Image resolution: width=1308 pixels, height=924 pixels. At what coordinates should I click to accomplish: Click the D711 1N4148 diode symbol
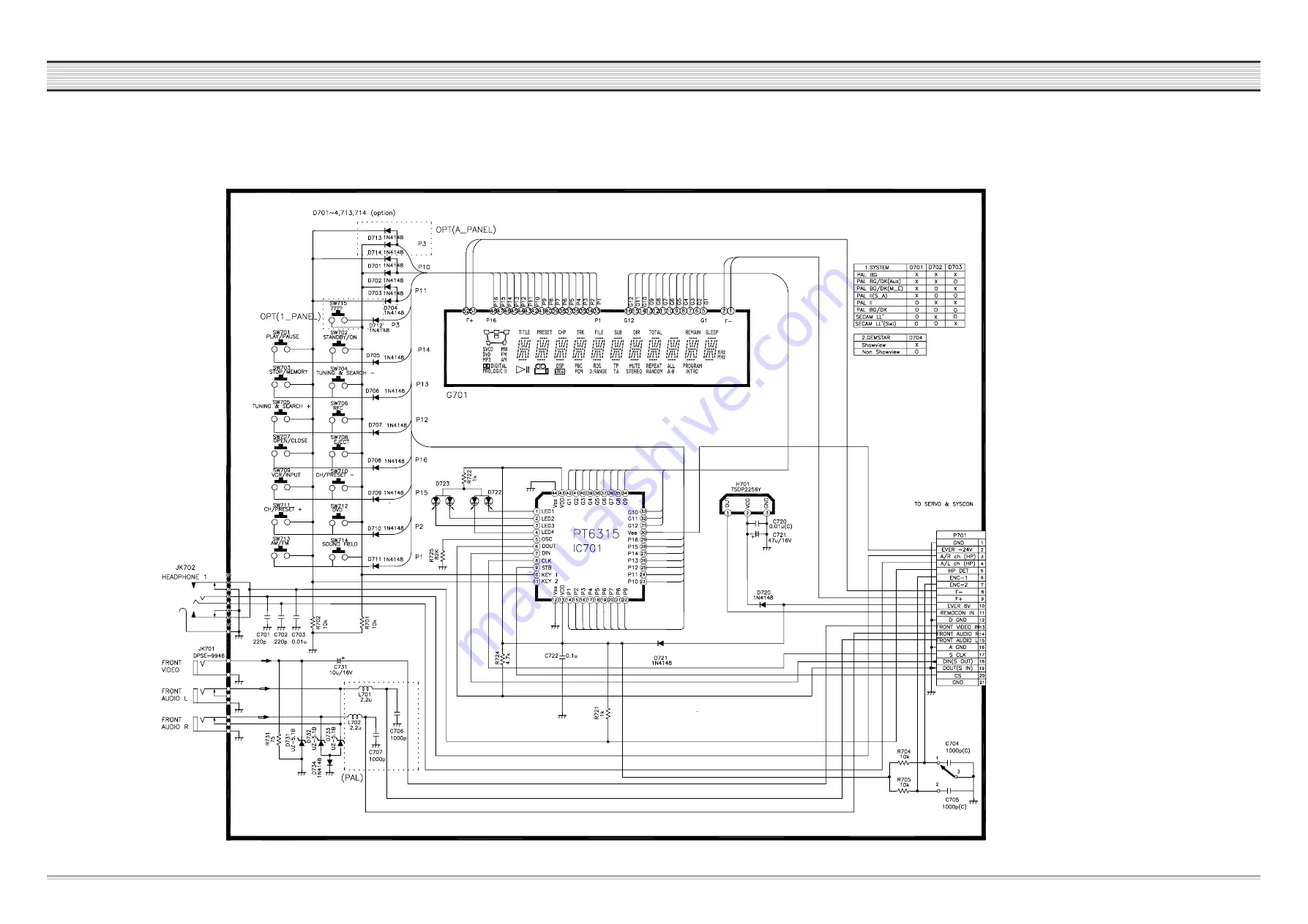click(x=376, y=566)
